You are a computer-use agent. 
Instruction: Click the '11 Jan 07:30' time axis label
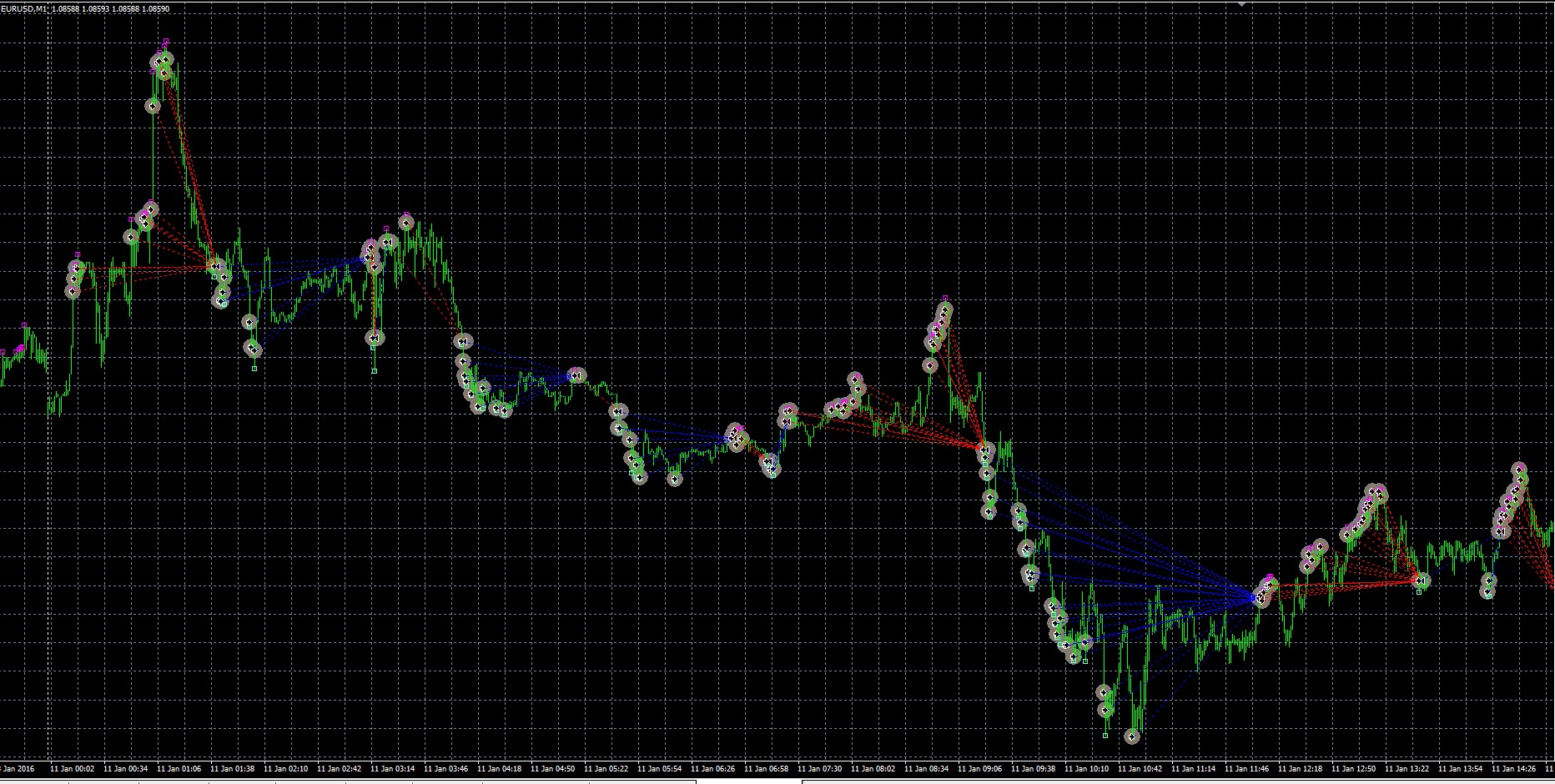(x=820, y=769)
